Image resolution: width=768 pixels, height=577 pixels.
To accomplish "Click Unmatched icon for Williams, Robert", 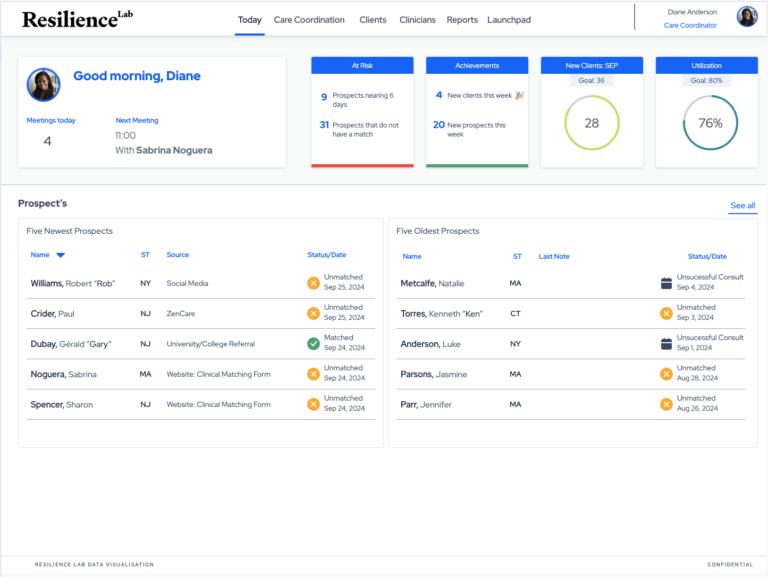I will (x=313, y=283).
